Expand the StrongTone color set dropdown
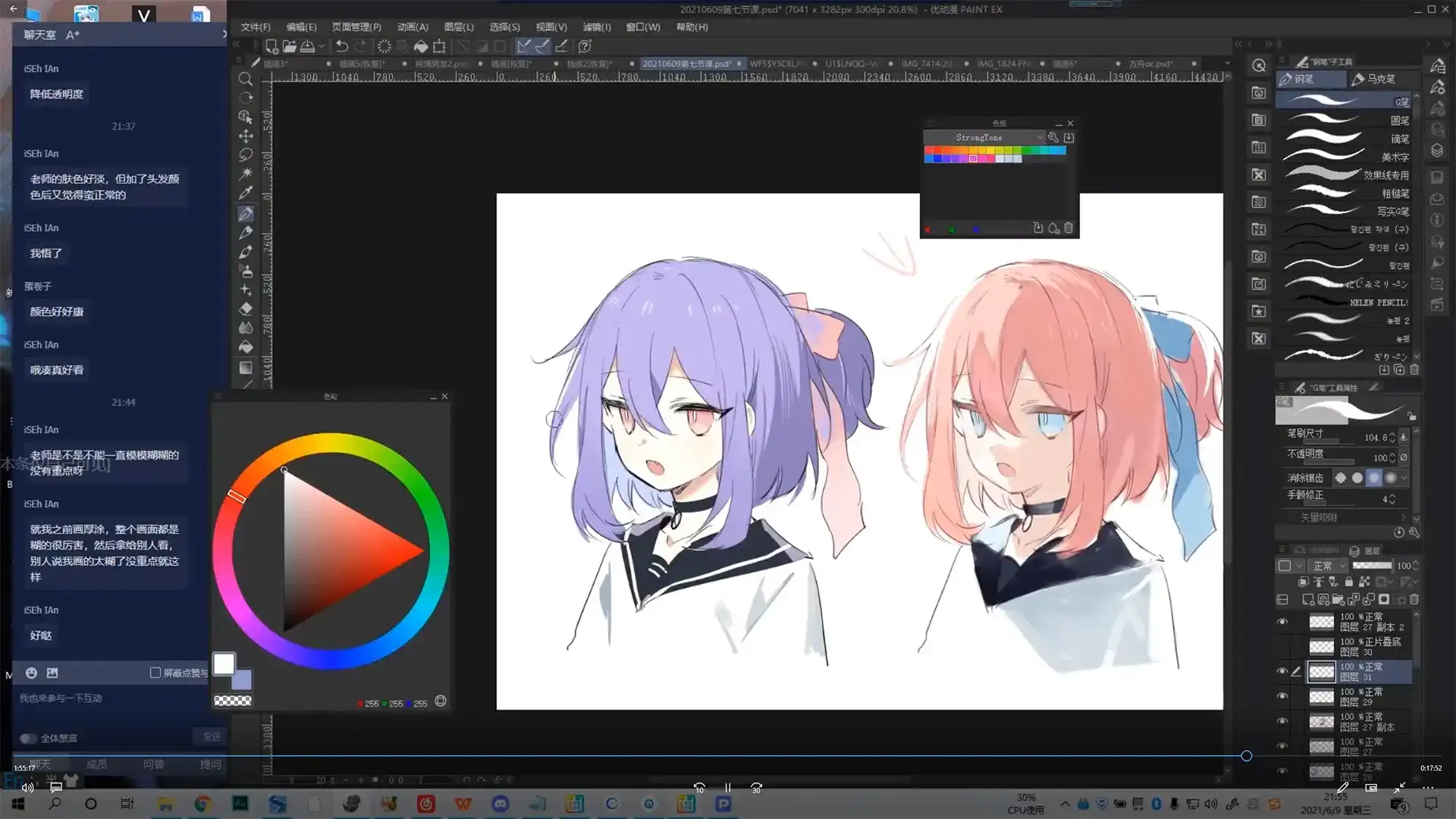 point(1040,137)
